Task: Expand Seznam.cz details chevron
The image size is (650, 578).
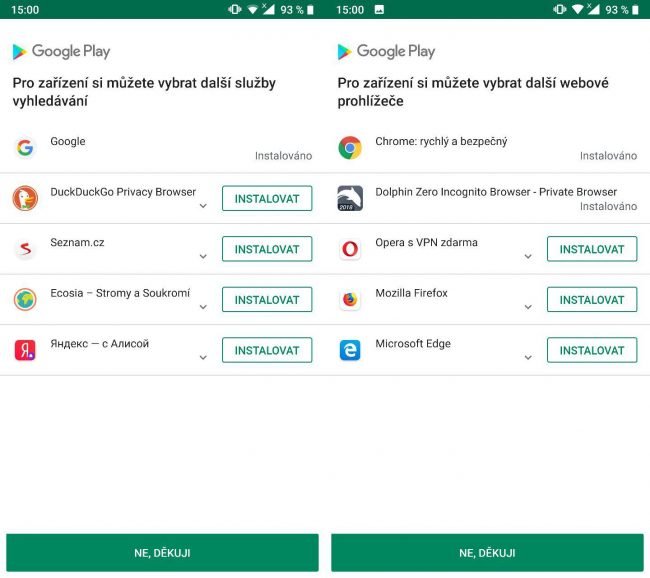Action: pyautogui.click(x=203, y=256)
